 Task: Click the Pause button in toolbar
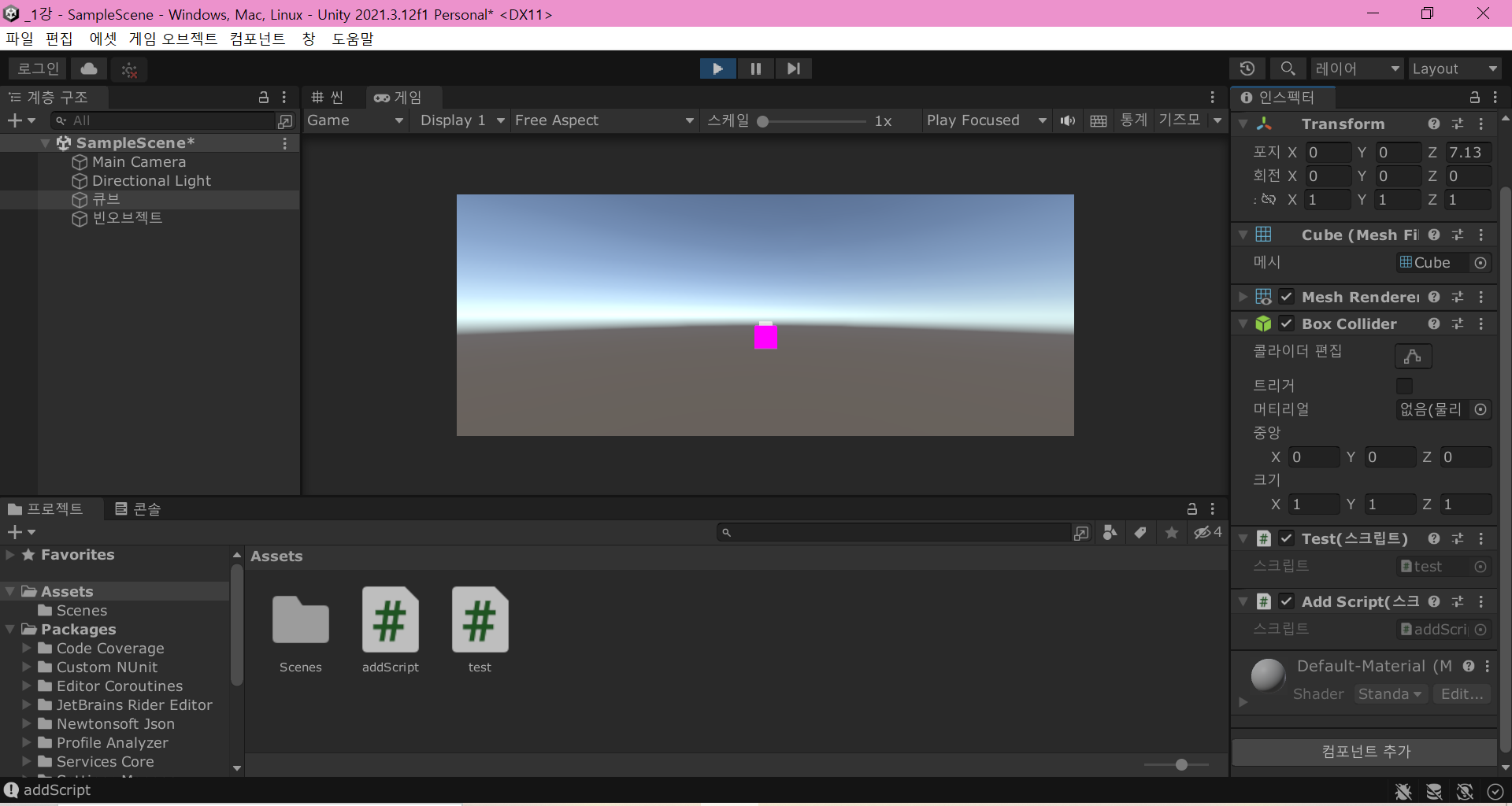[x=755, y=68]
